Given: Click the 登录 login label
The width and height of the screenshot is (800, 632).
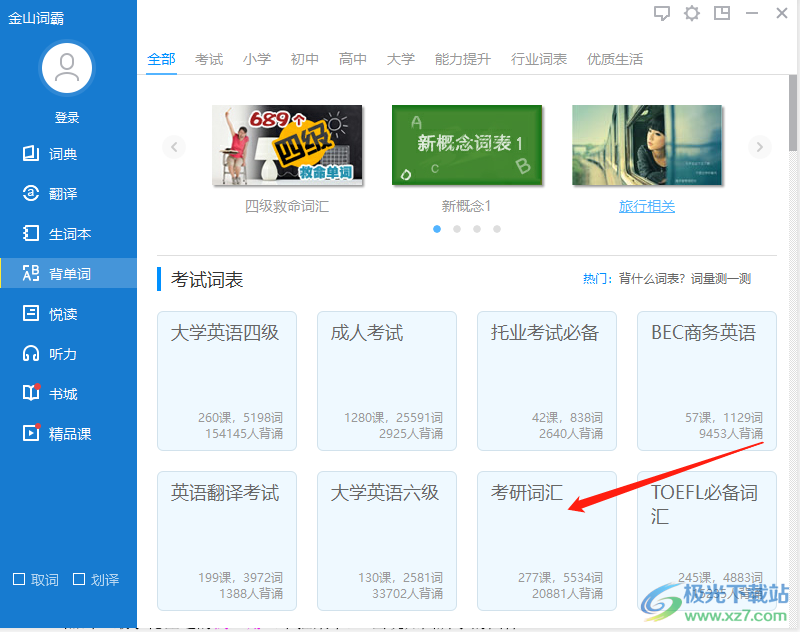Looking at the screenshot, I should (67, 117).
